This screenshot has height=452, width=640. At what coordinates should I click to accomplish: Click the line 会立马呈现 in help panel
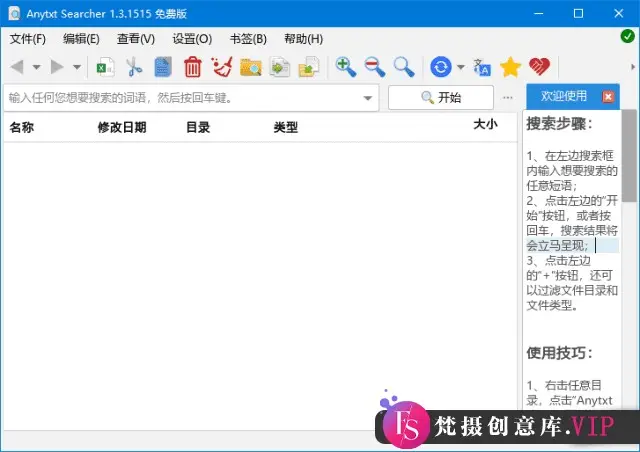point(557,246)
